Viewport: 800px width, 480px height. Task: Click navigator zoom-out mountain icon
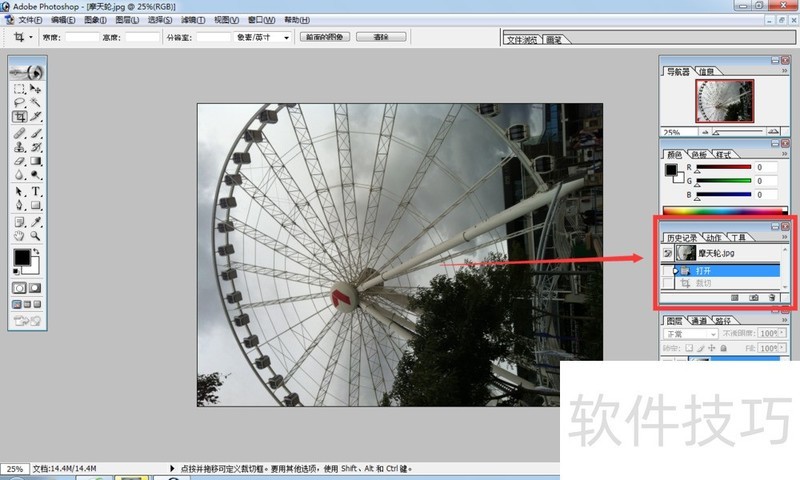click(705, 132)
